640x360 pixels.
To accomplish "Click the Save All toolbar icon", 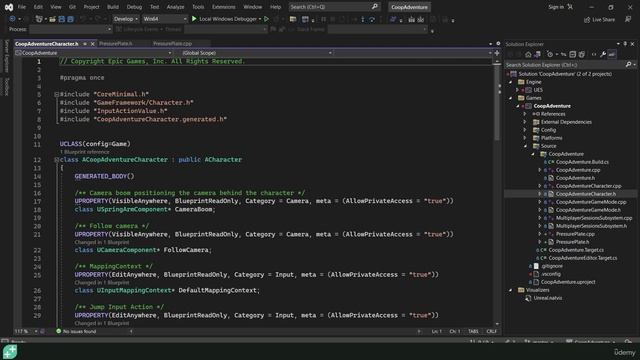I will coord(70,19).
